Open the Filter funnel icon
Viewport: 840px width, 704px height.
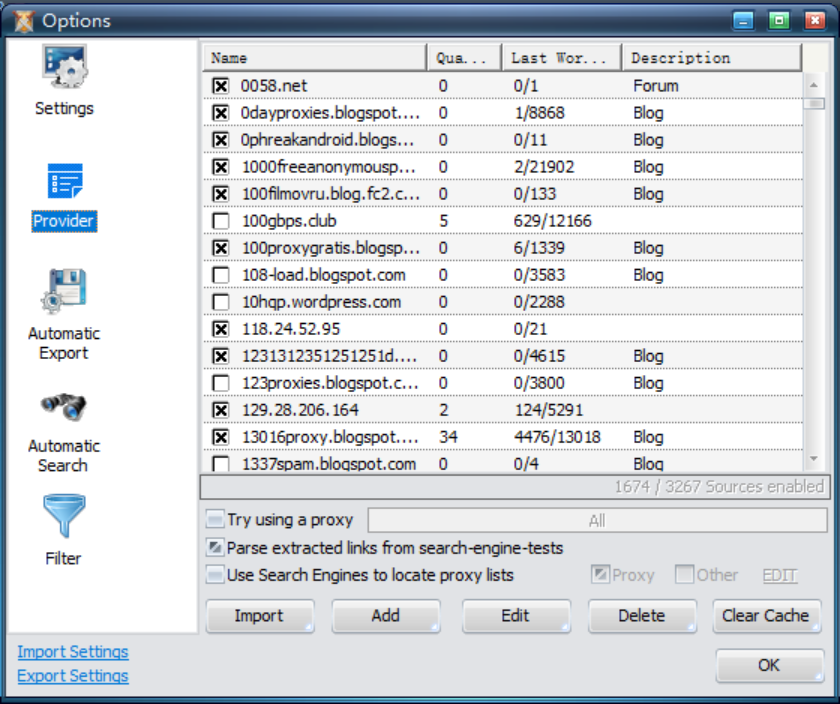pos(64,515)
